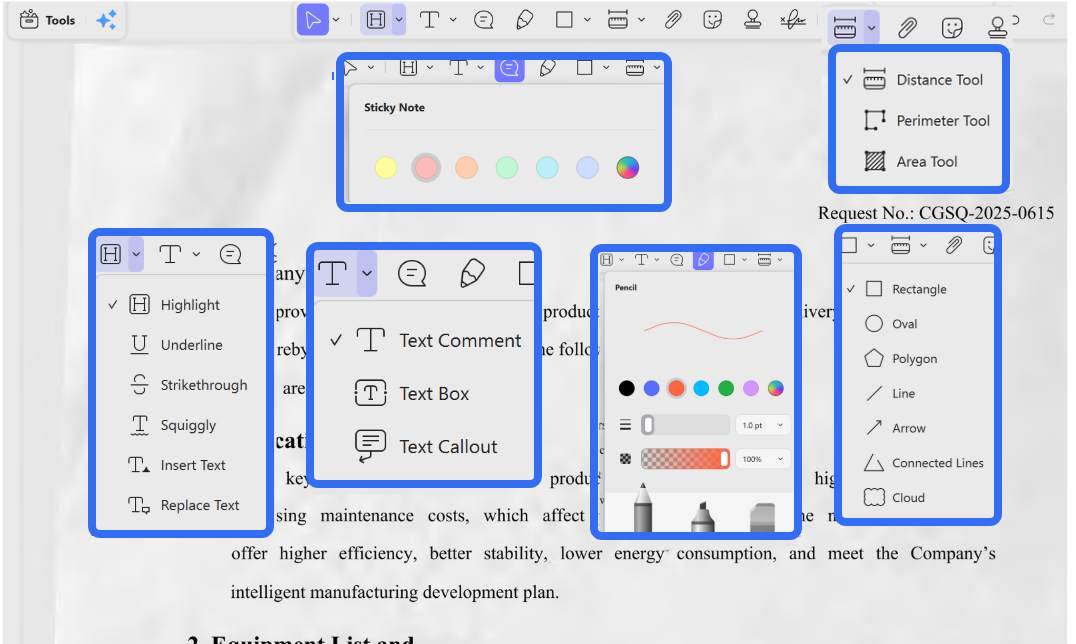Select black color in Pencil panel

(627, 389)
